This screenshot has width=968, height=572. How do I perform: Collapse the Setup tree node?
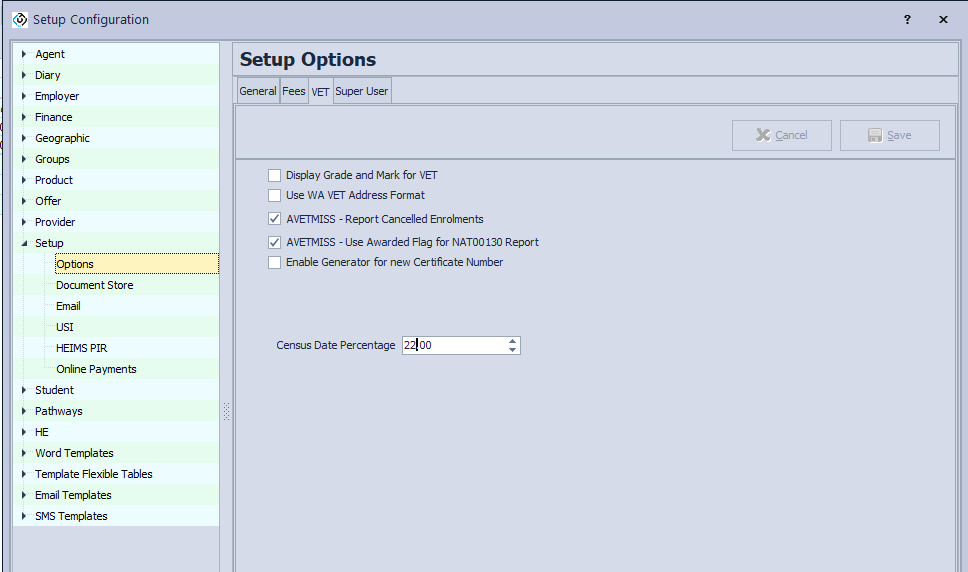coord(24,243)
